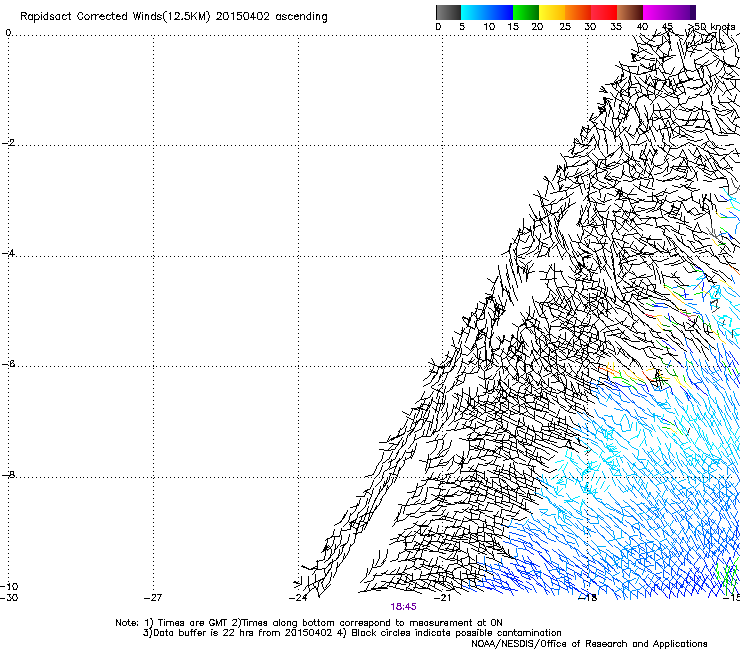Viewport: 740px width, 650px height.
Task: Click the purple '18:45' time label
Action: pos(404,607)
